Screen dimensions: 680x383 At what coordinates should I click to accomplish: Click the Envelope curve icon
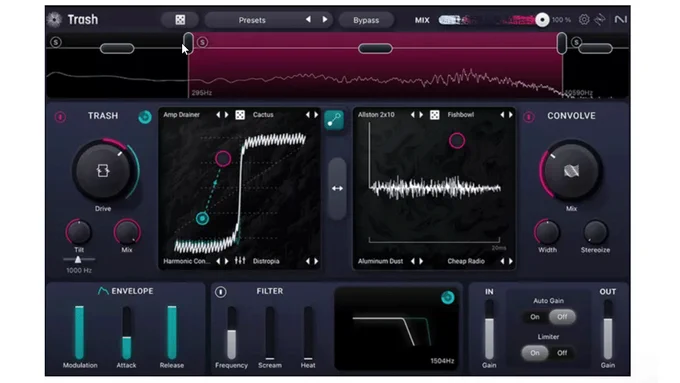(x=103, y=291)
